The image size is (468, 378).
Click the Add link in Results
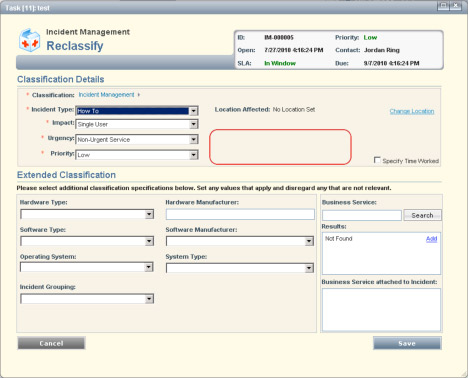pyautogui.click(x=431, y=239)
